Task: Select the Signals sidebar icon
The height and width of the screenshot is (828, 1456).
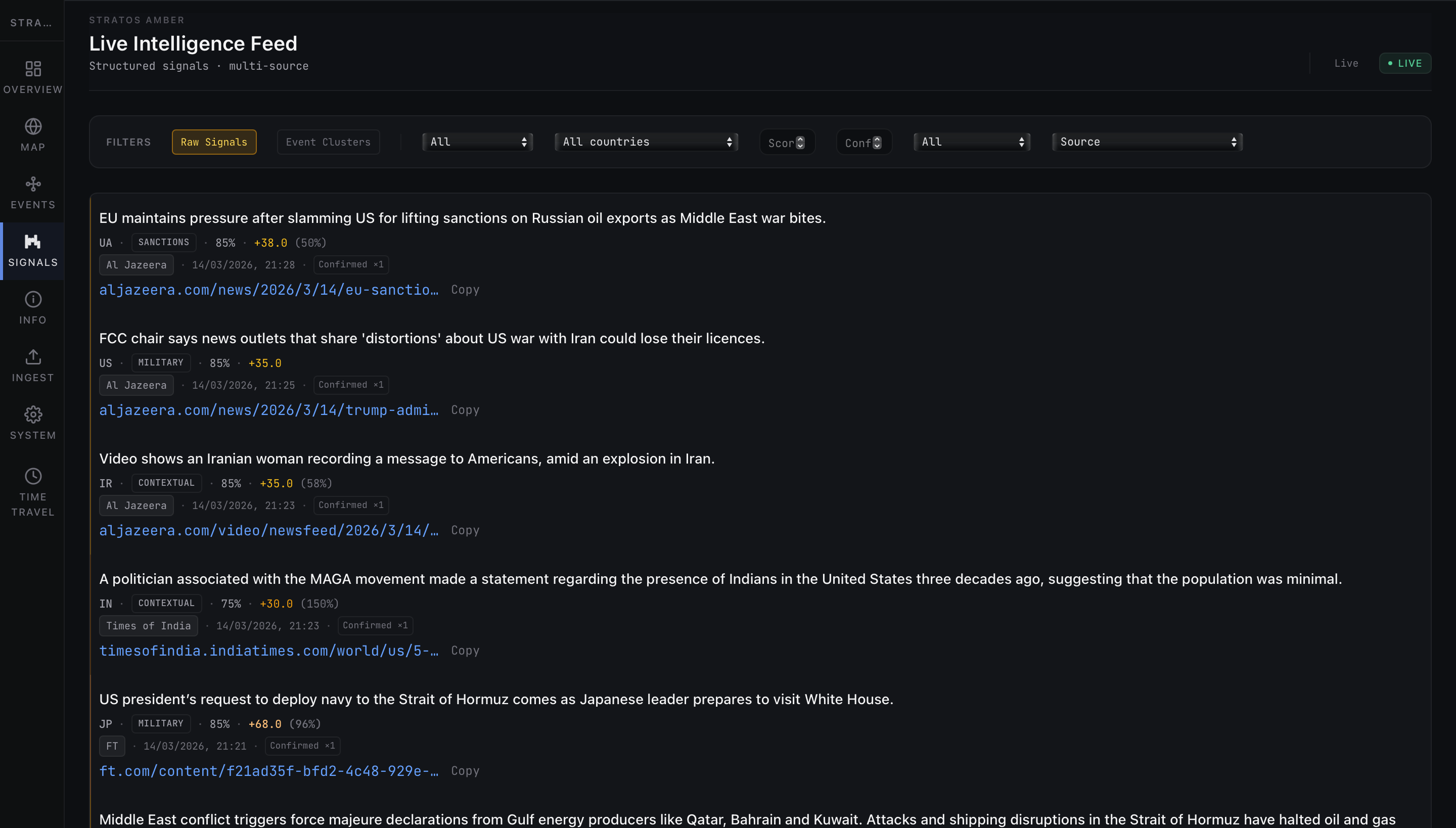Action: 33,242
